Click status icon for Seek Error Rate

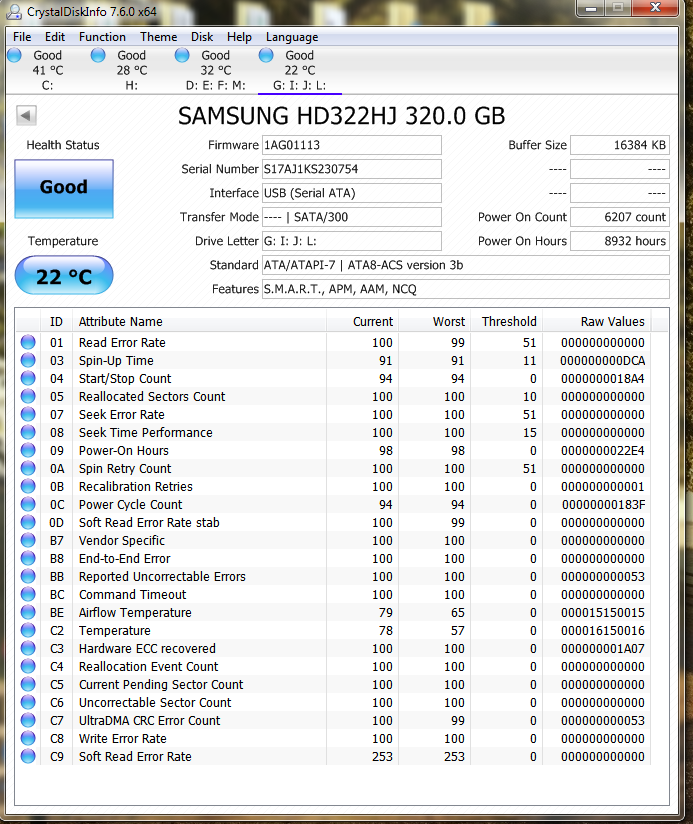(x=28, y=415)
